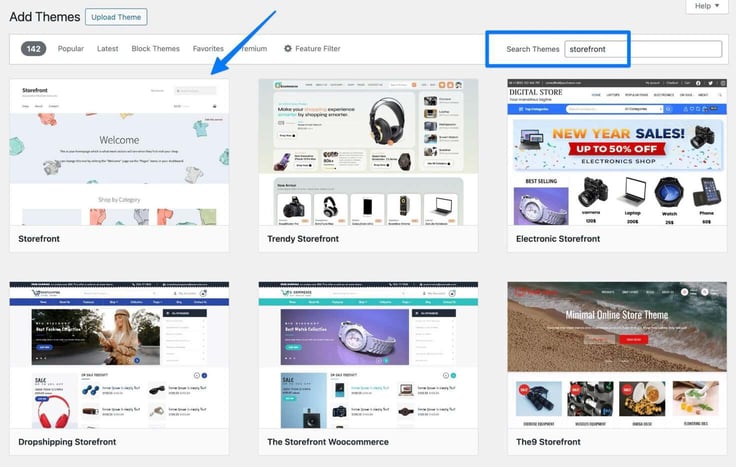
Task: Focus the Search Themes input field
Action: pos(643,49)
